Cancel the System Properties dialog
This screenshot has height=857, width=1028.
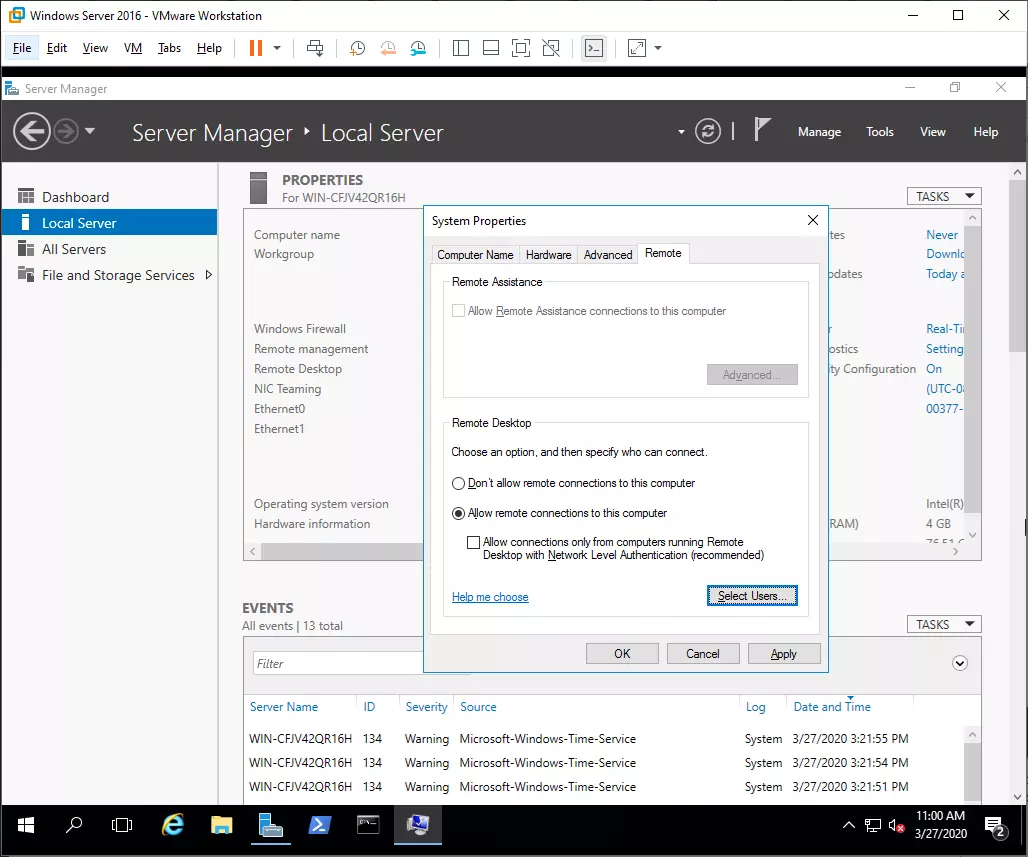coord(703,654)
